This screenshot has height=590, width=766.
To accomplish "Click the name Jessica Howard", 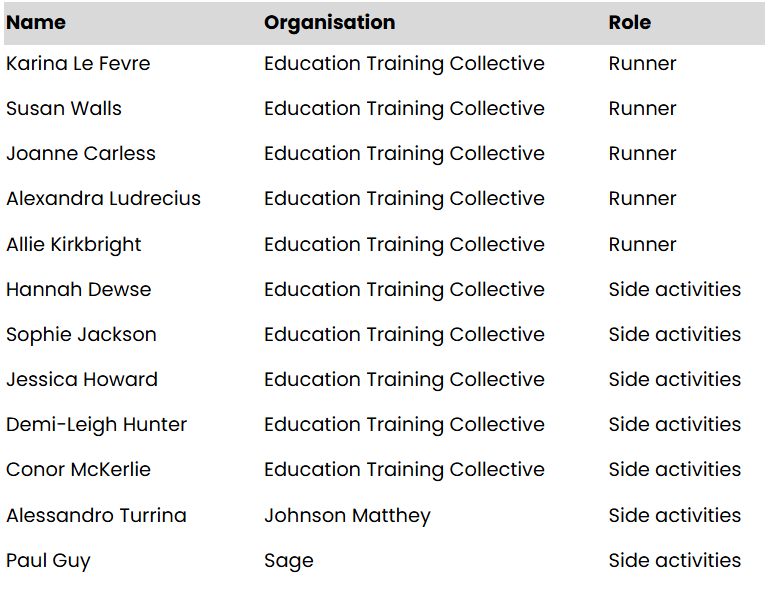I will tap(82, 379).
